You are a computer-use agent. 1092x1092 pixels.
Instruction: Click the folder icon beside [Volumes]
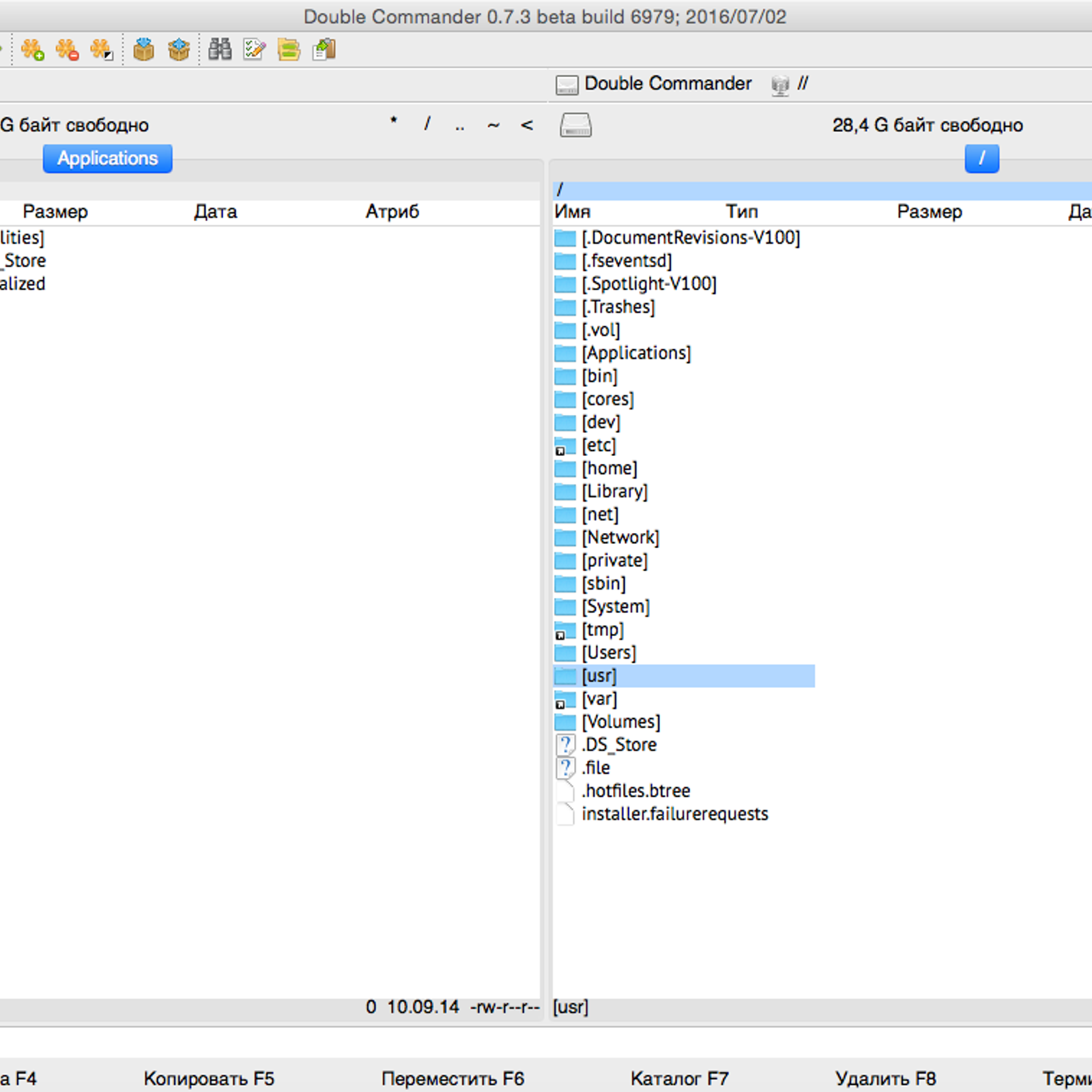[x=565, y=722]
